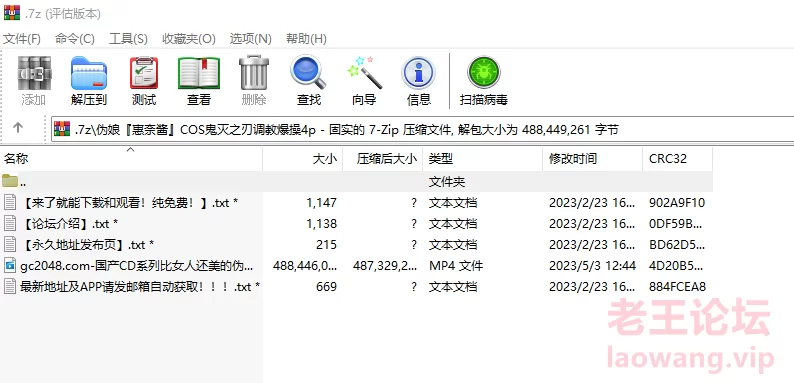
Task: Click the 【永久地址发布页】.txt document icon
Action: click(x=10, y=244)
